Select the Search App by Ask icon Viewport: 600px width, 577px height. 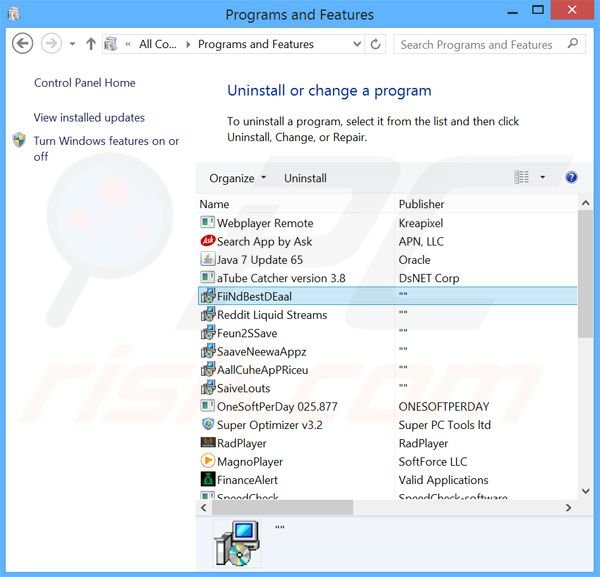207,241
